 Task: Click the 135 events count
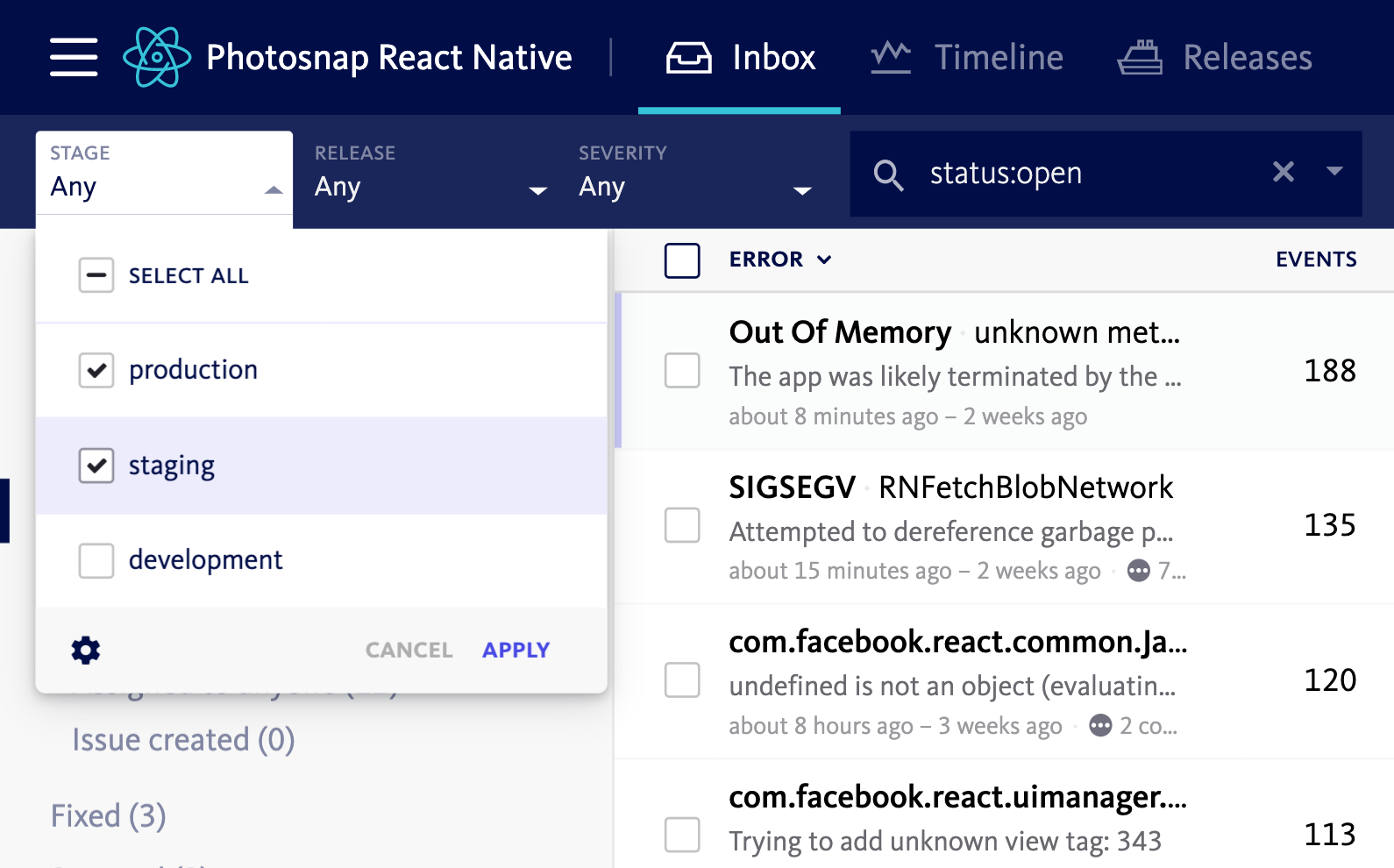point(1330,525)
